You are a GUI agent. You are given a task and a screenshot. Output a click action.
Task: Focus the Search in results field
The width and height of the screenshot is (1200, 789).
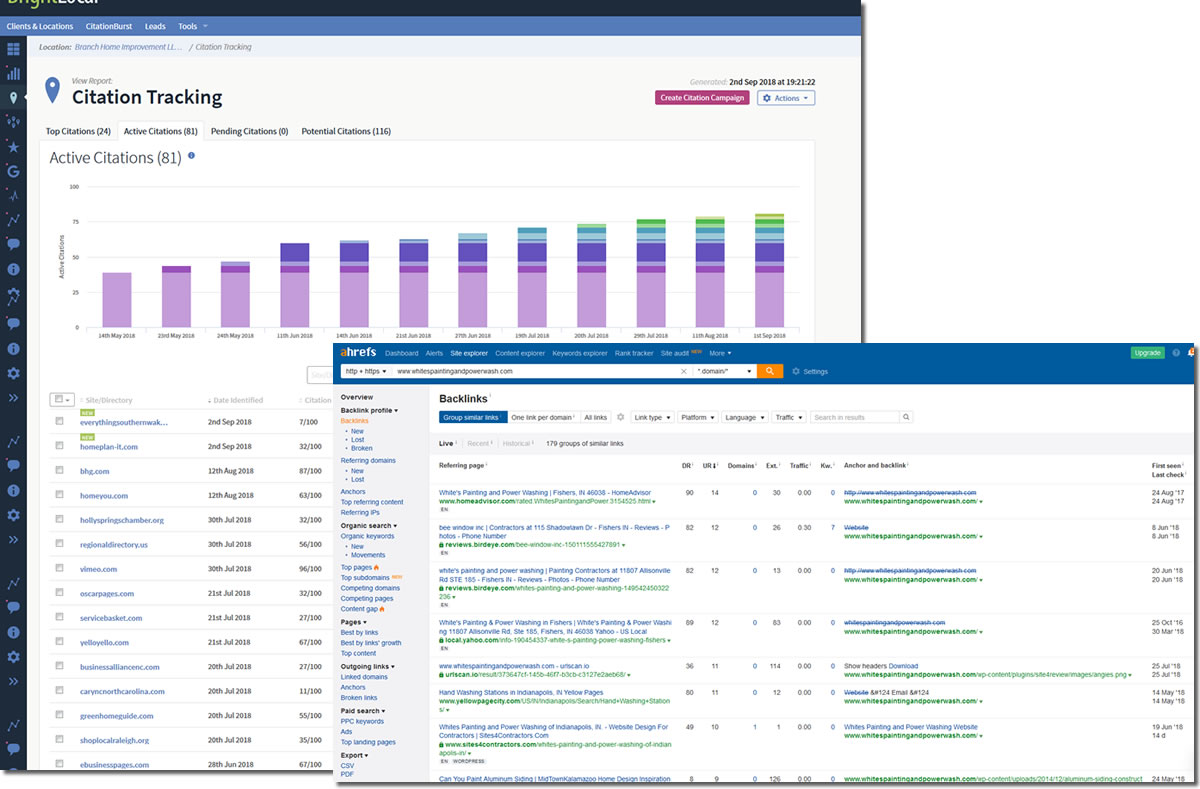click(855, 417)
